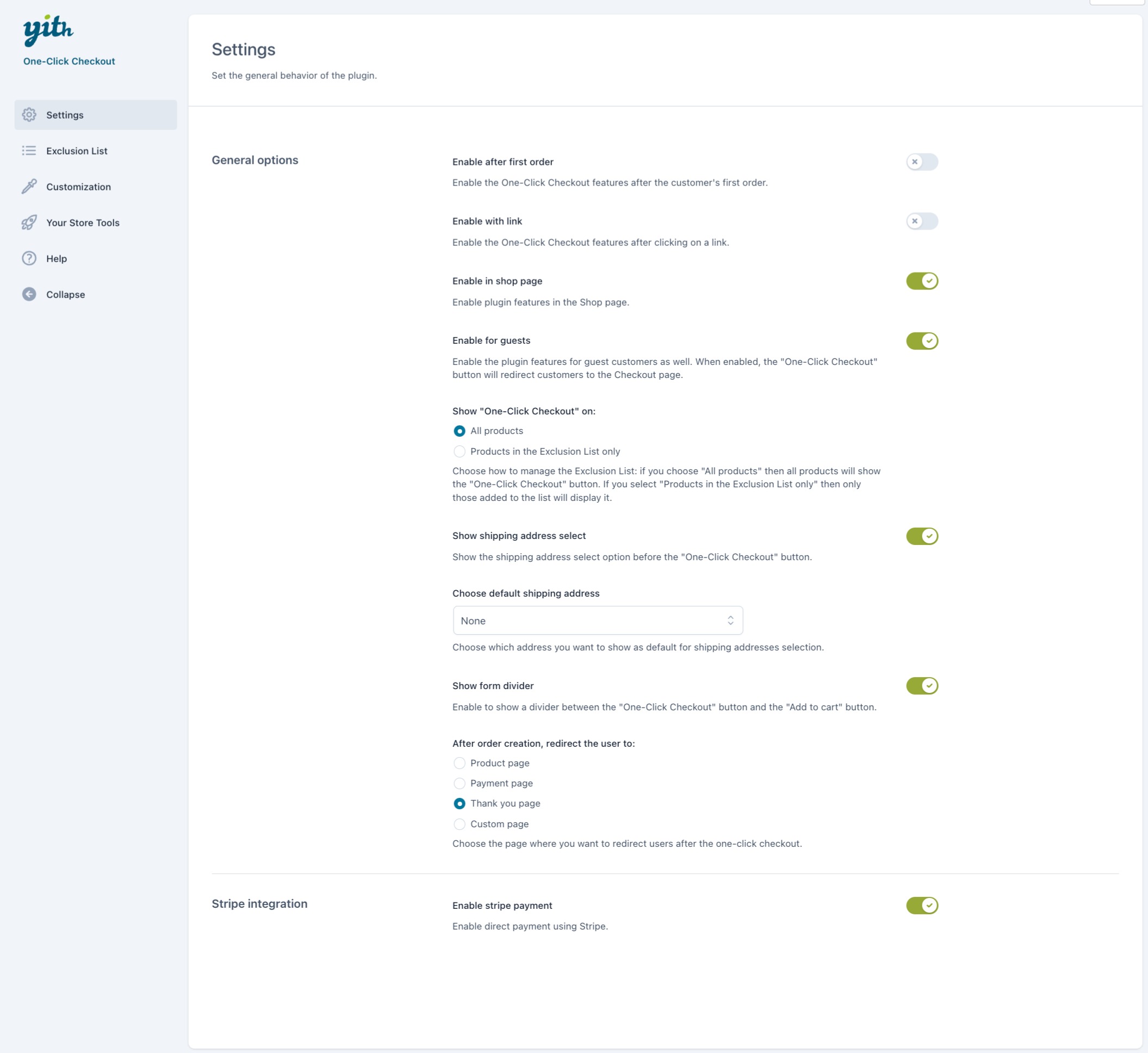Open the Exclusion List menu item
Image resolution: width=1148 pixels, height=1053 pixels.
click(x=77, y=151)
